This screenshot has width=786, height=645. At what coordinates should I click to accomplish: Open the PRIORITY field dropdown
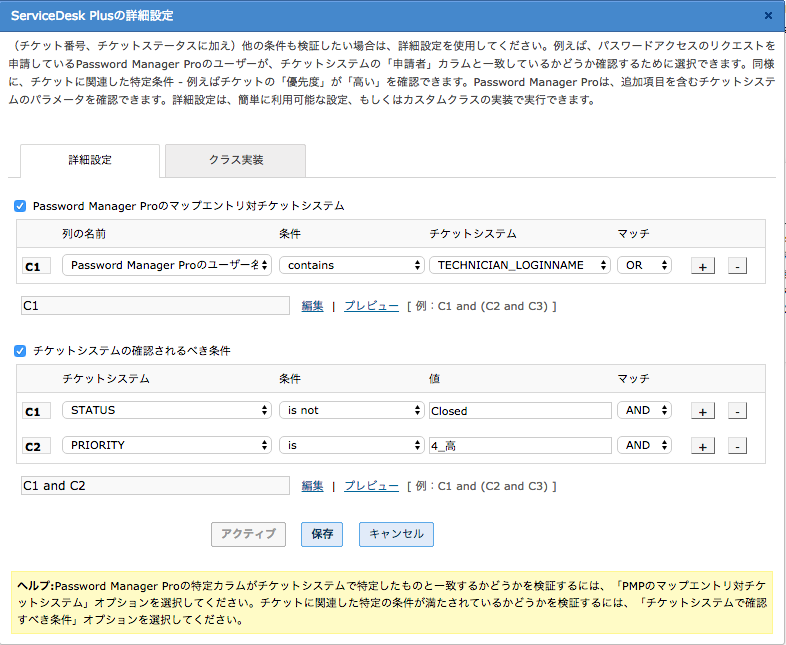167,445
